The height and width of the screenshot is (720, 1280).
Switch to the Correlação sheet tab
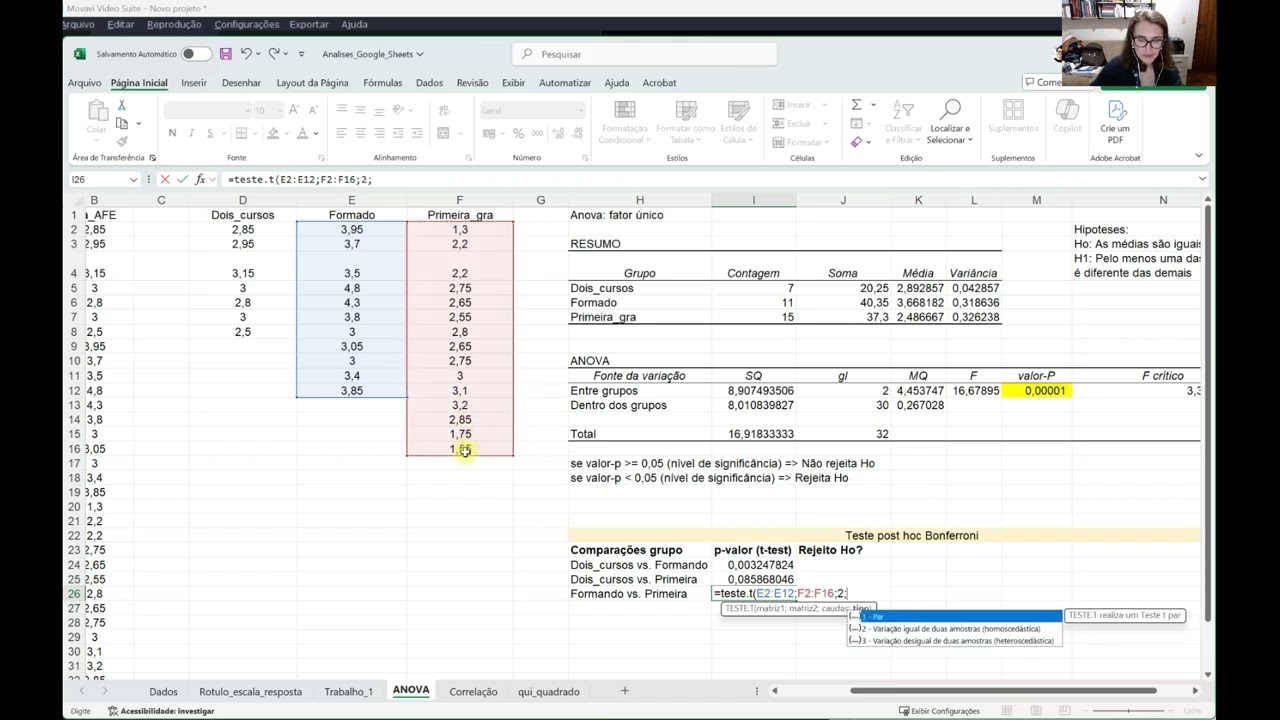[473, 692]
